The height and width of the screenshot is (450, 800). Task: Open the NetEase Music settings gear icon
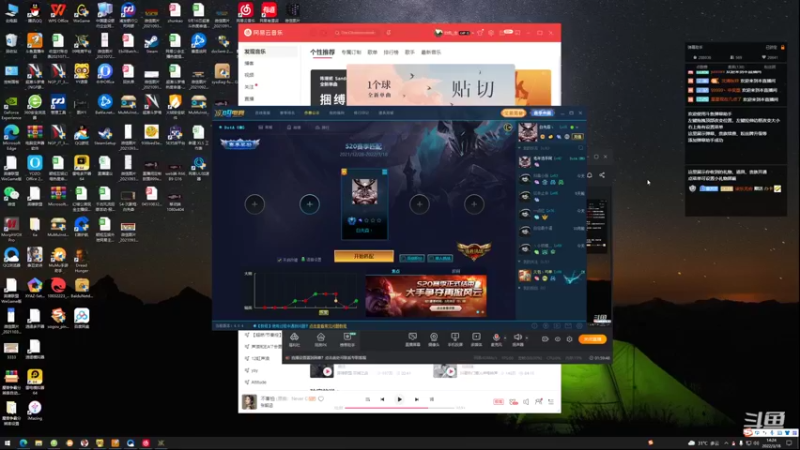pyautogui.click(x=491, y=33)
